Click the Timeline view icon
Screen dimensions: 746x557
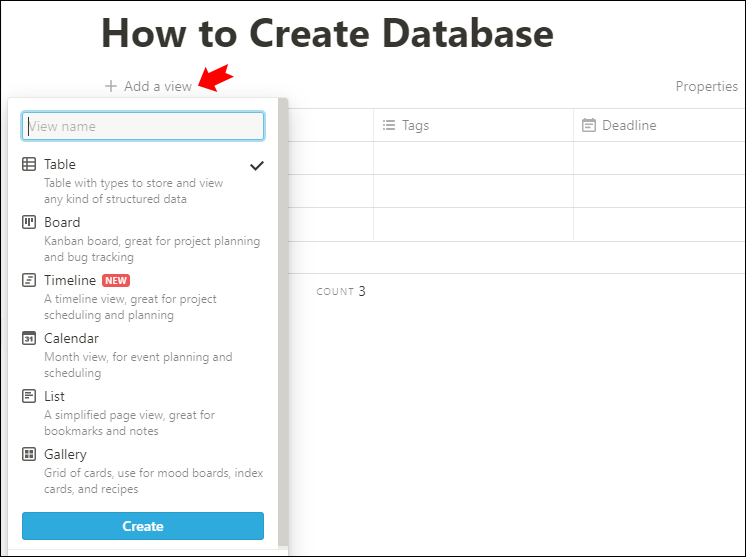(29, 280)
